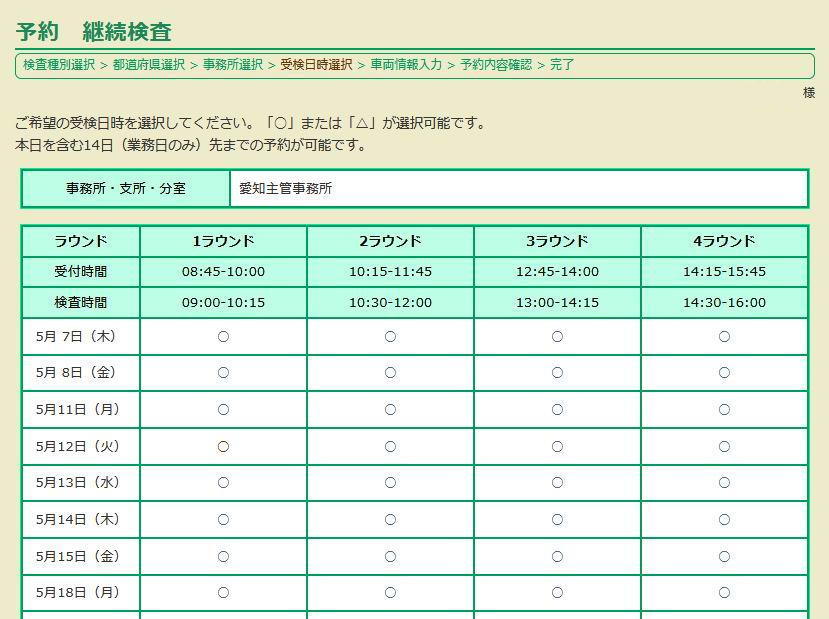The width and height of the screenshot is (829, 619).
Task: Select 4ラウンド slot on 5月18日(月)
Action: point(724,593)
